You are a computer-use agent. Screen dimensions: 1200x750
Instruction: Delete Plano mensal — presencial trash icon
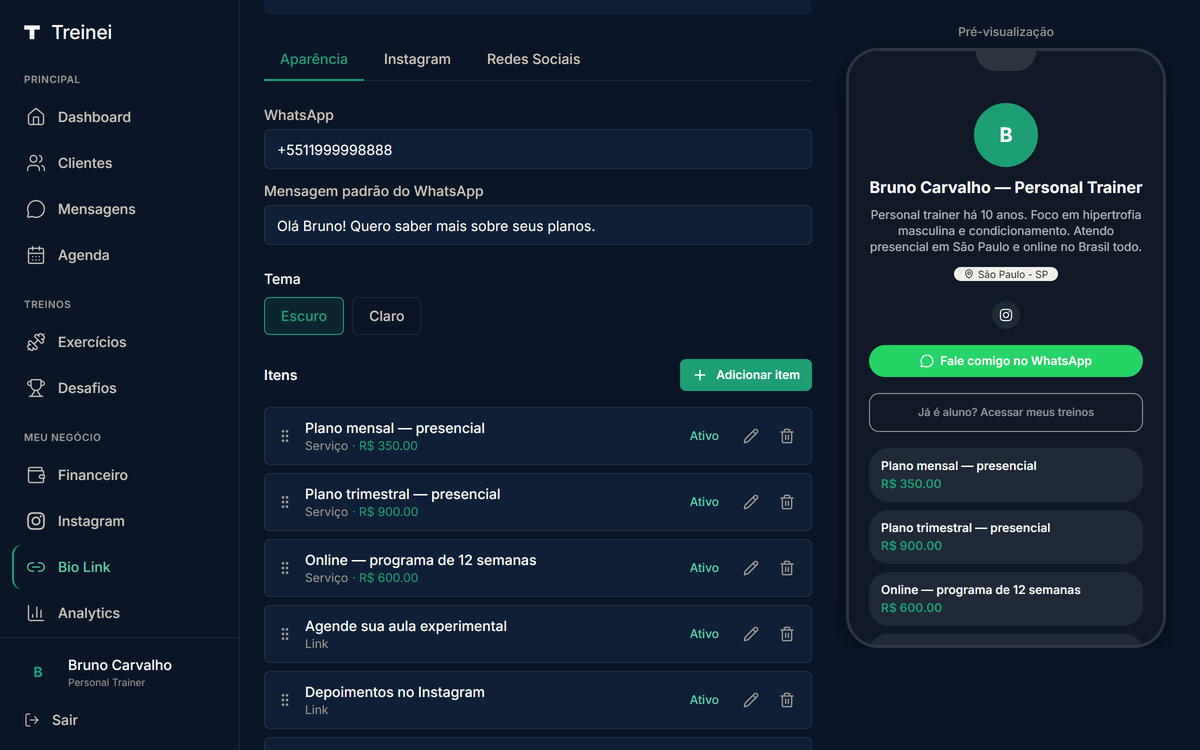coord(787,436)
